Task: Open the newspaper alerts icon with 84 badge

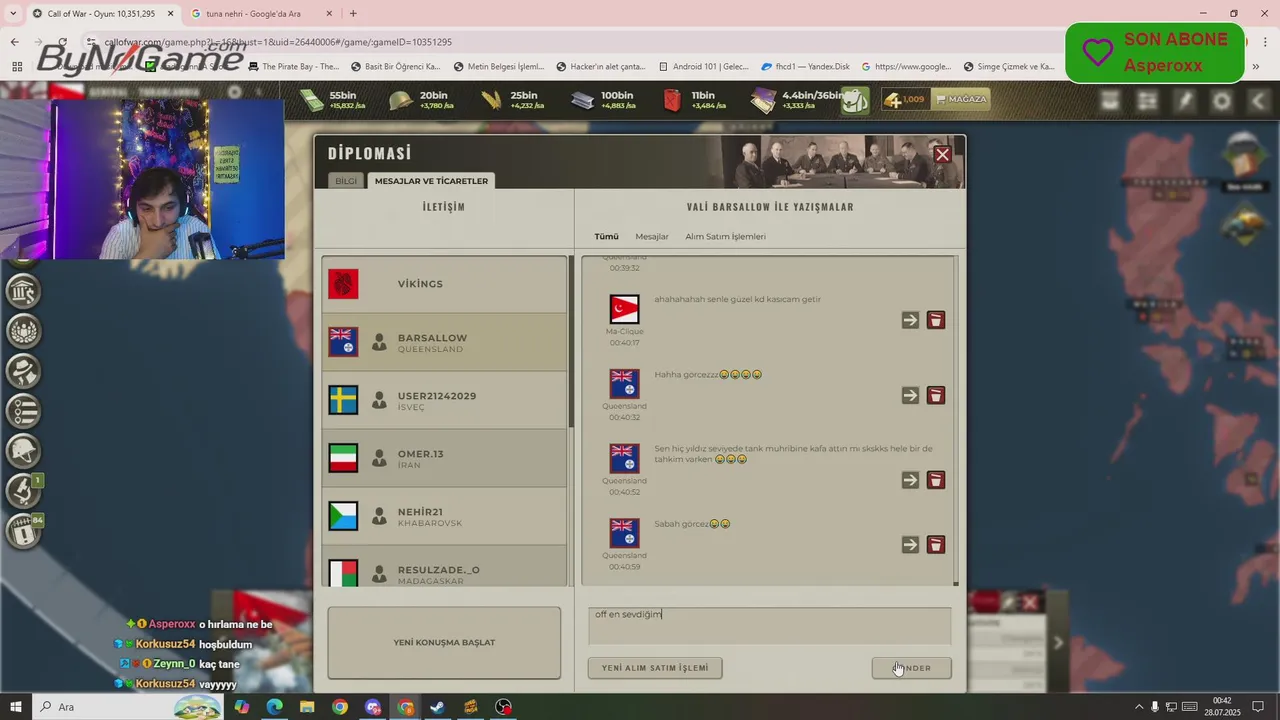Action: (x=23, y=531)
